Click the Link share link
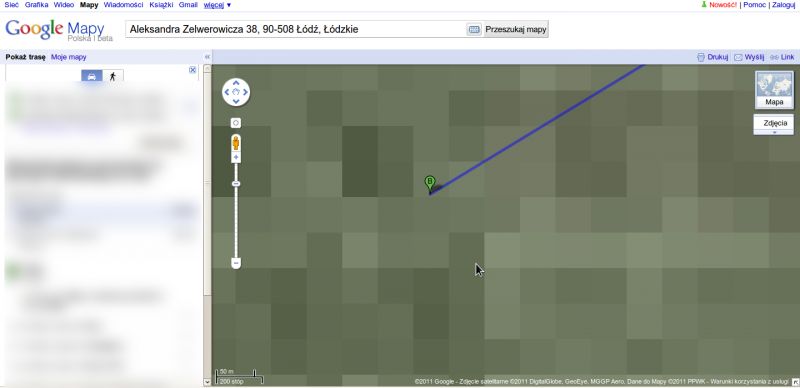 click(782, 57)
